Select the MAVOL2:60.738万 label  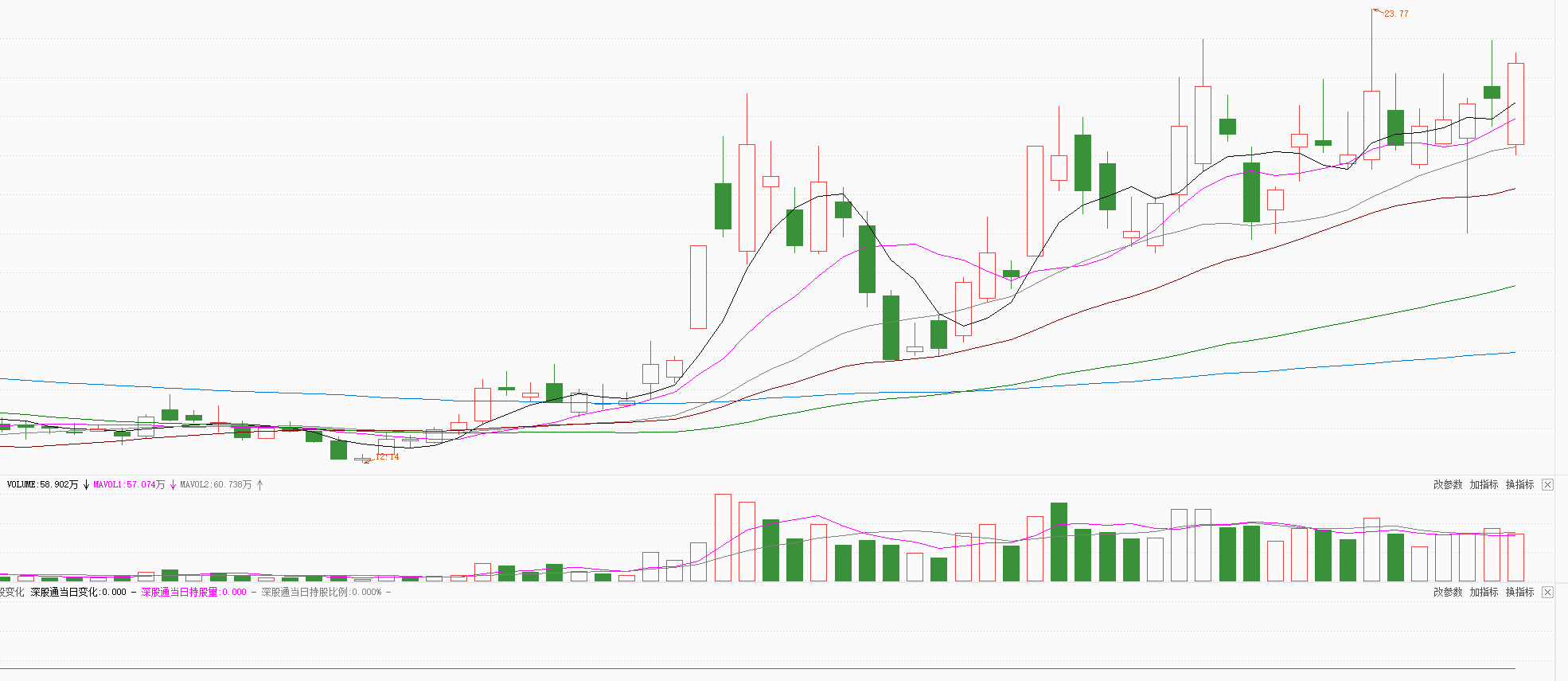coord(216,484)
